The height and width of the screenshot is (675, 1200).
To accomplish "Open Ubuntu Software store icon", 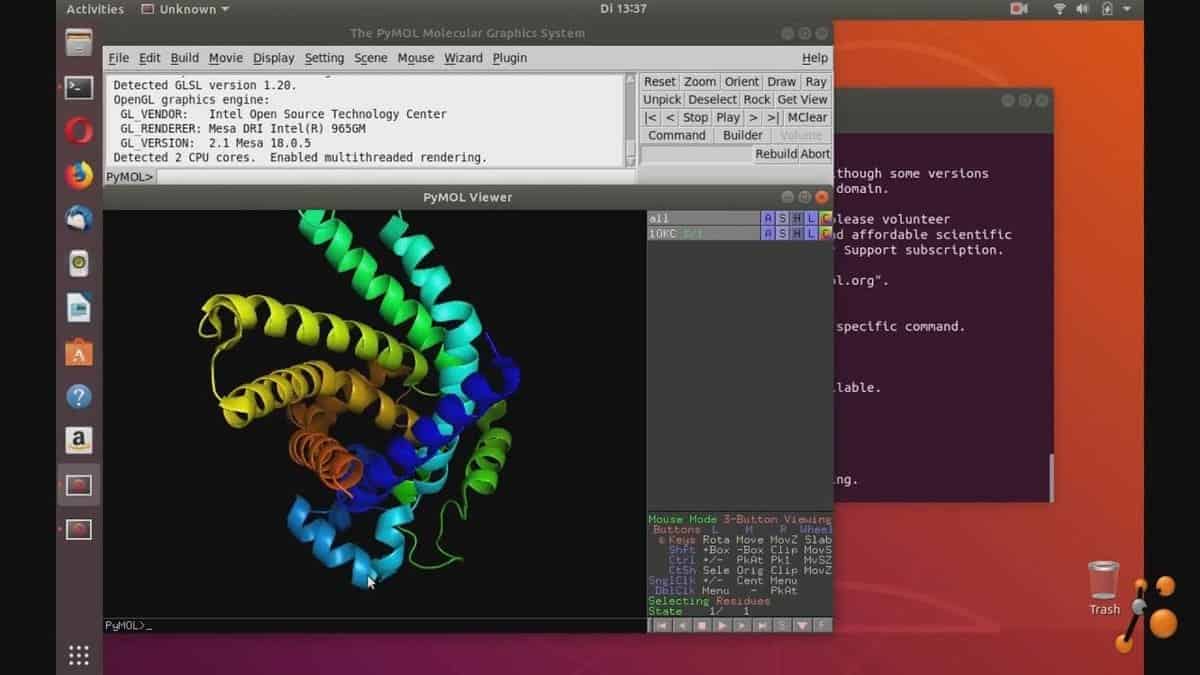I will 79,352.
